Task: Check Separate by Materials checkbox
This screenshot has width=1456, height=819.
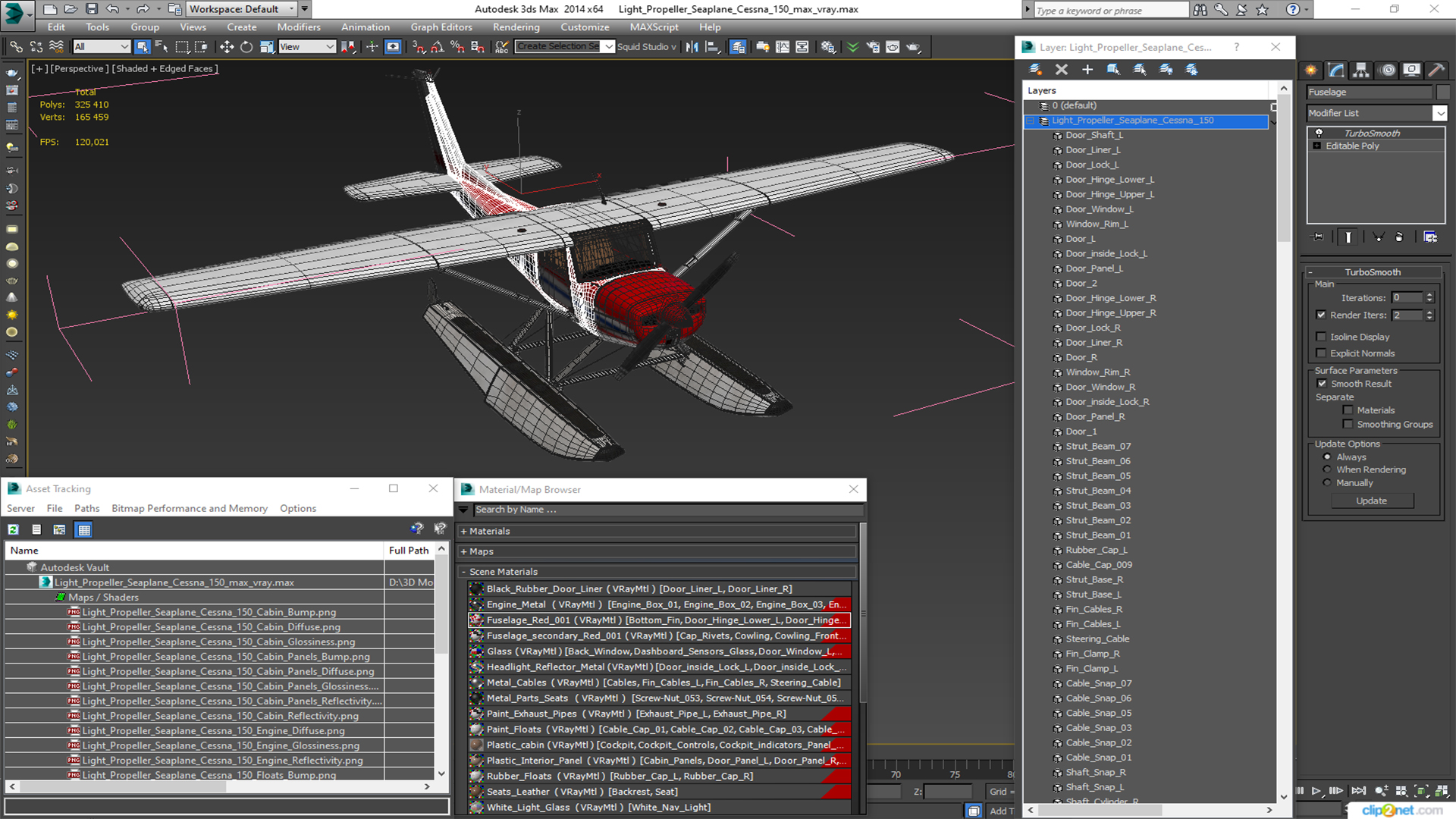Action: pos(1348,410)
